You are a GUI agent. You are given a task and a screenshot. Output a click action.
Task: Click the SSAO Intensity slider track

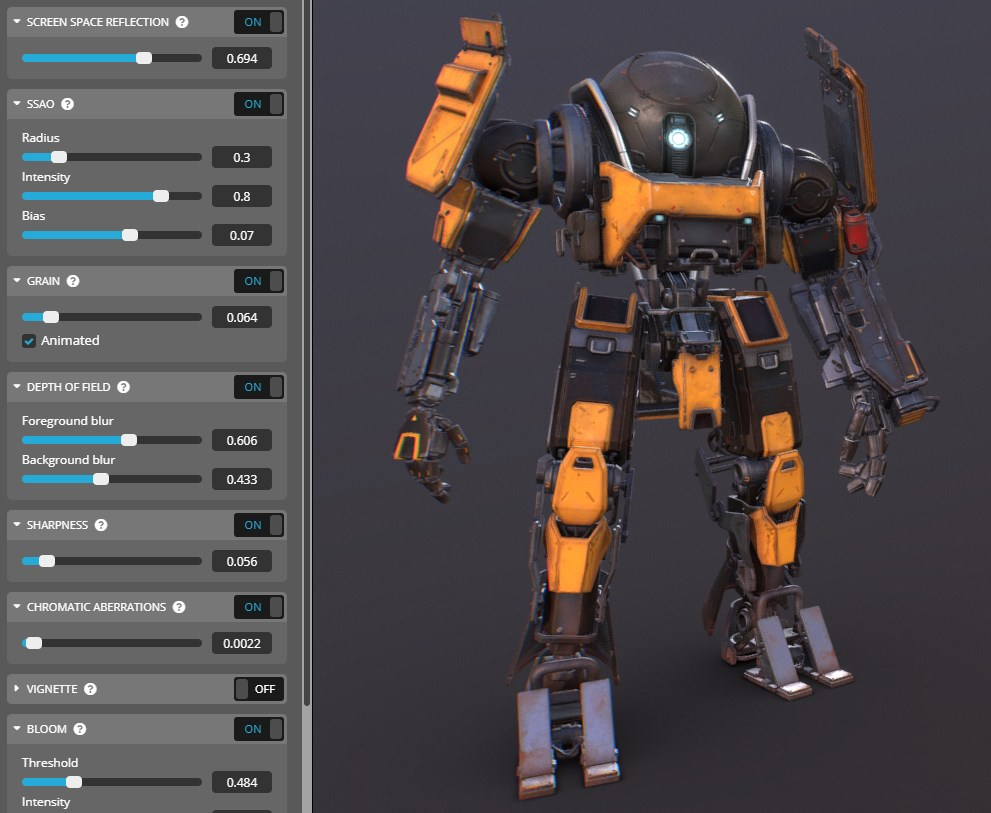click(x=112, y=196)
